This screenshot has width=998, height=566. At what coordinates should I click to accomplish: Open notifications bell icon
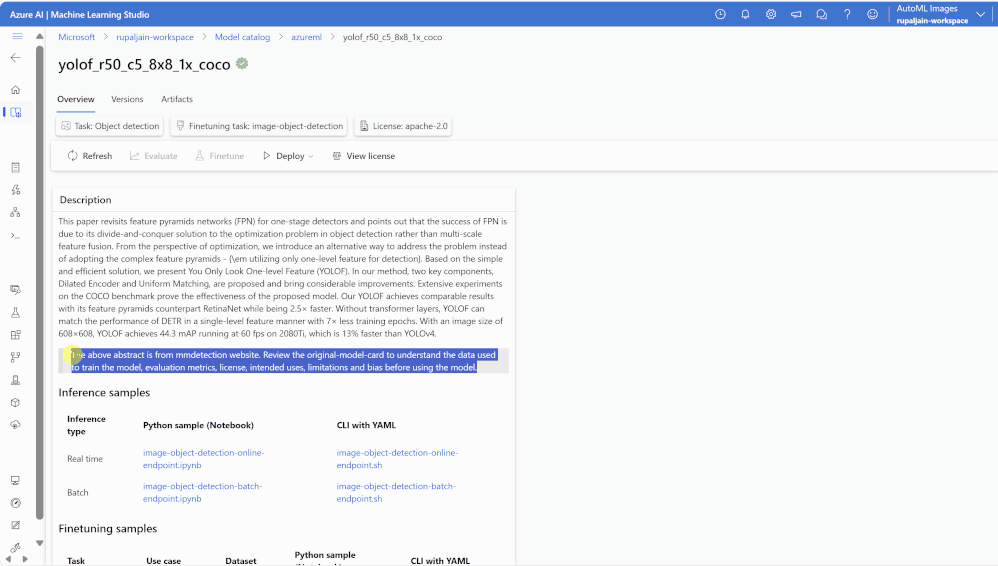coord(745,14)
